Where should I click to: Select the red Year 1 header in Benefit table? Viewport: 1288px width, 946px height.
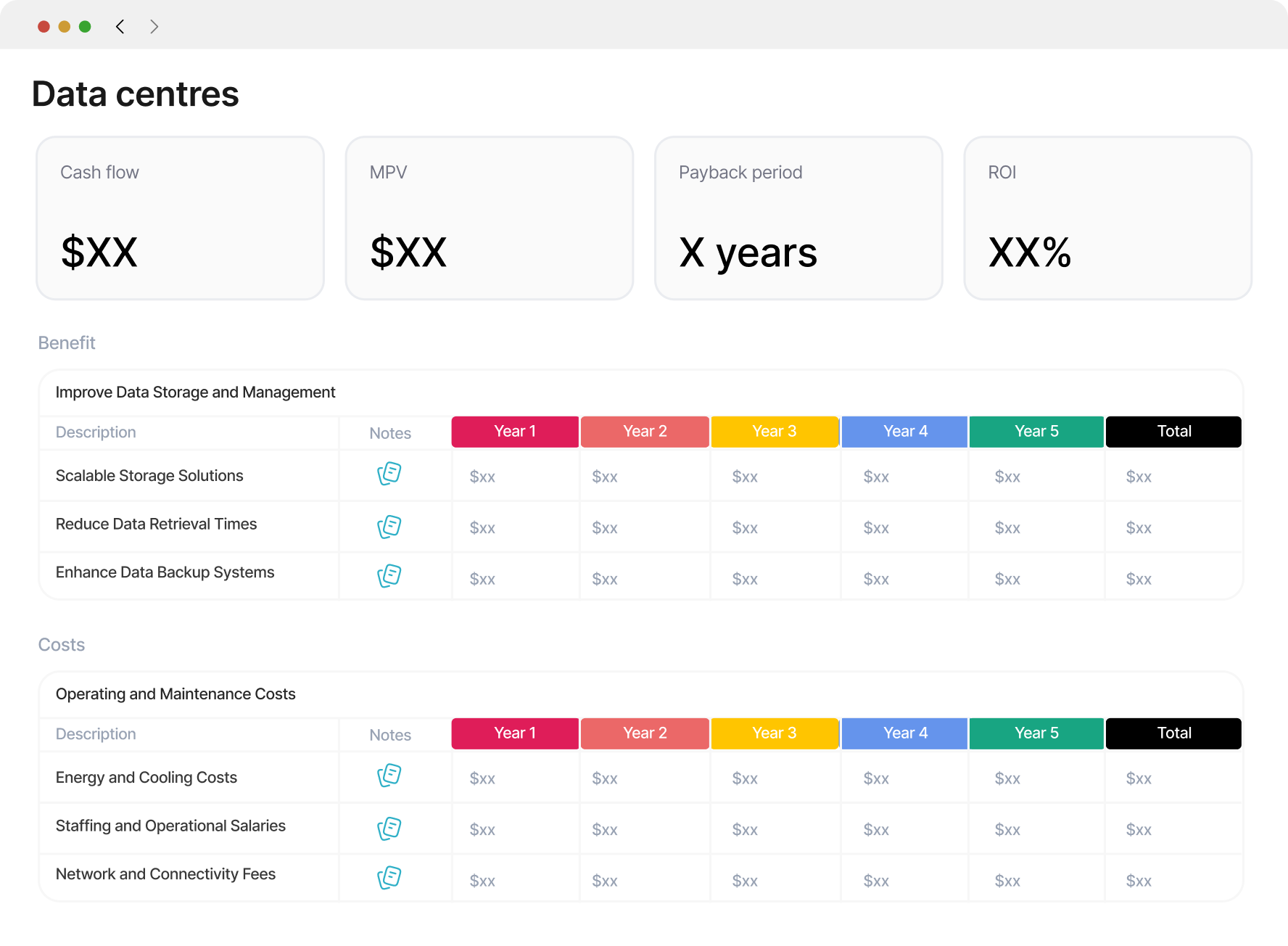click(x=515, y=432)
